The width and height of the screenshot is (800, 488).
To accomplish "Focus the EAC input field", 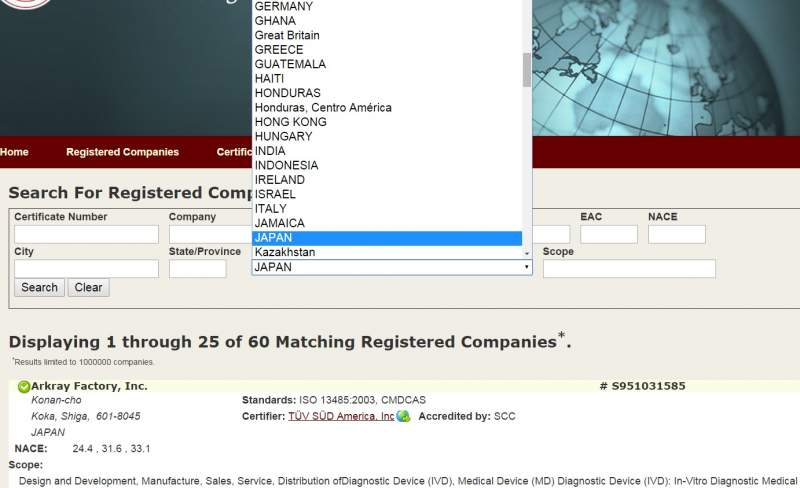I will (609, 234).
